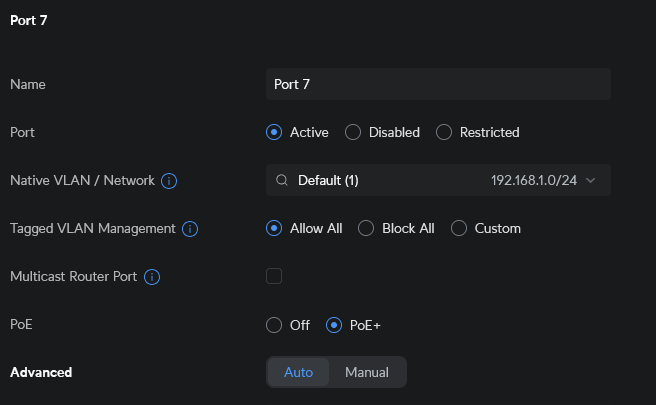Click the Port 7 panel heading
Image resolution: width=656 pixels, height=405 pixels.
click(29, 19)
